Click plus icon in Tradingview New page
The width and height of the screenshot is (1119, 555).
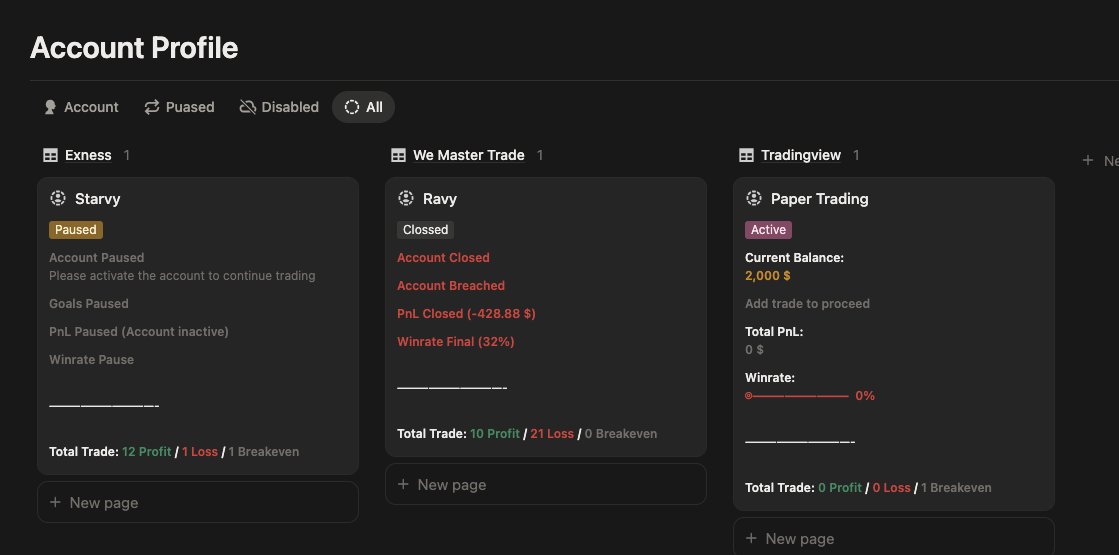coord(751,539)
